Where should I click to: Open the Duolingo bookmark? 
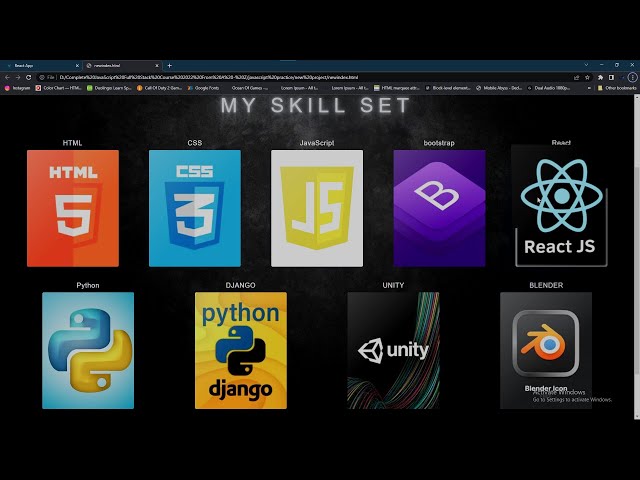[x=109, y=88]
